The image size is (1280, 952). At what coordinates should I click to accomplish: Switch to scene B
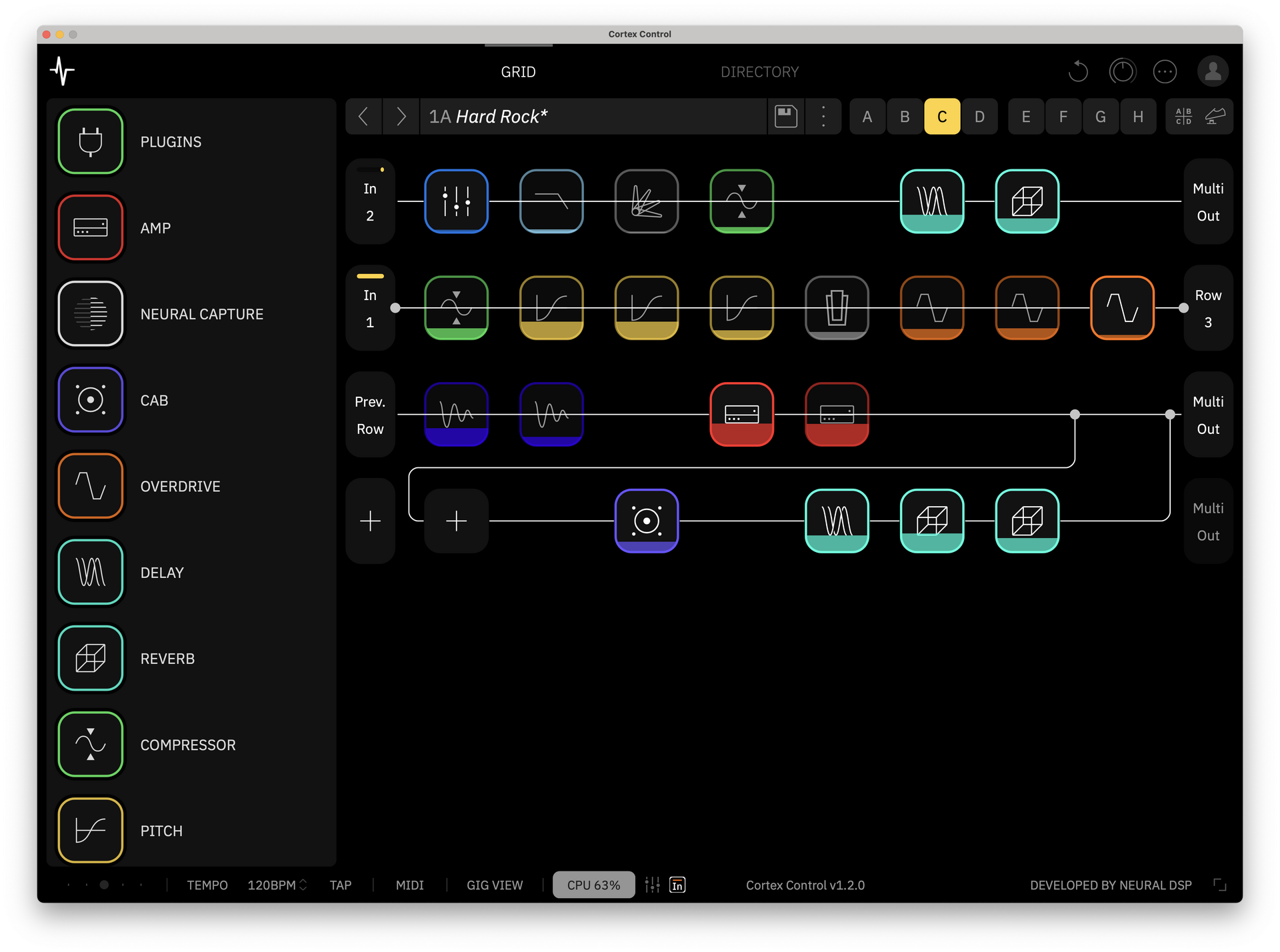pyautogui.click(x=905, y=117)
